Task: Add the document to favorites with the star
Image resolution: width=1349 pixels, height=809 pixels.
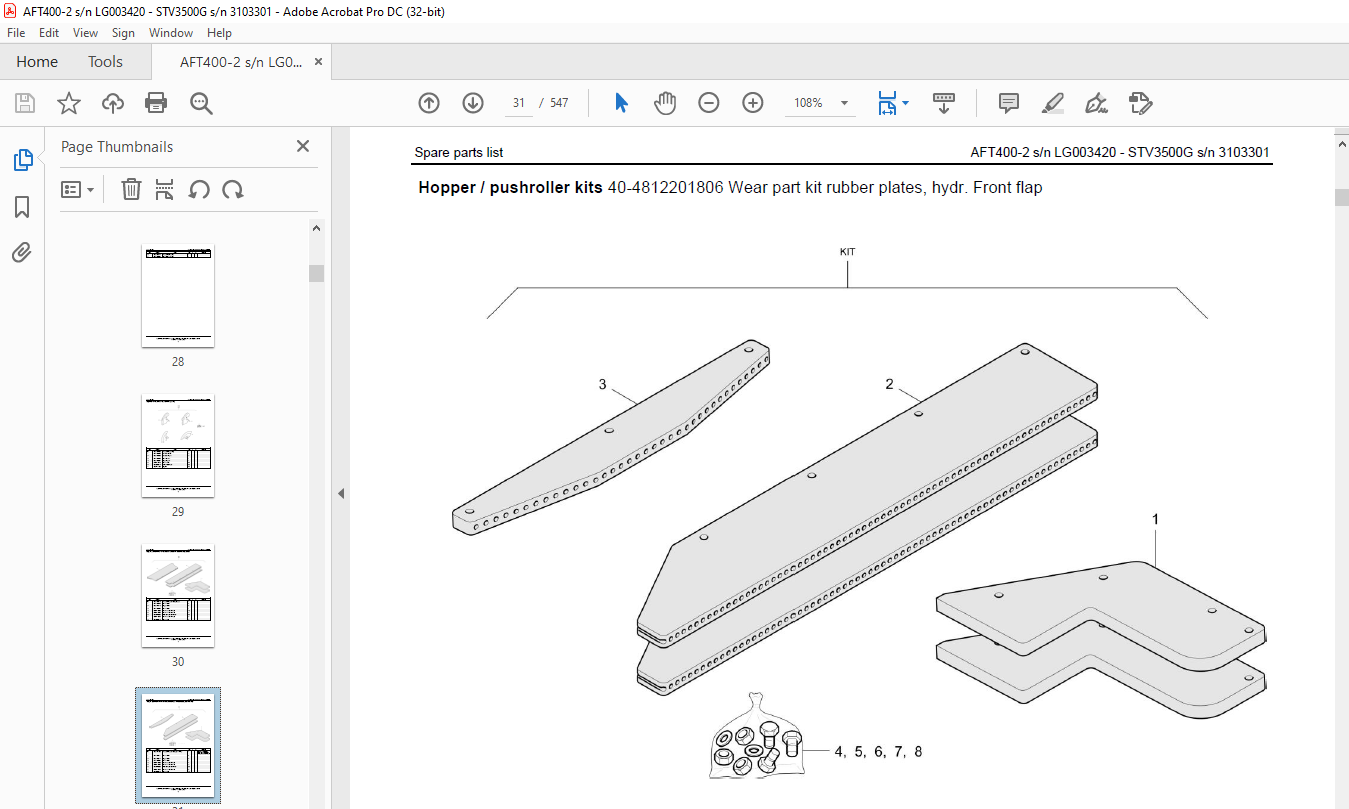Action: click(68, 103)
